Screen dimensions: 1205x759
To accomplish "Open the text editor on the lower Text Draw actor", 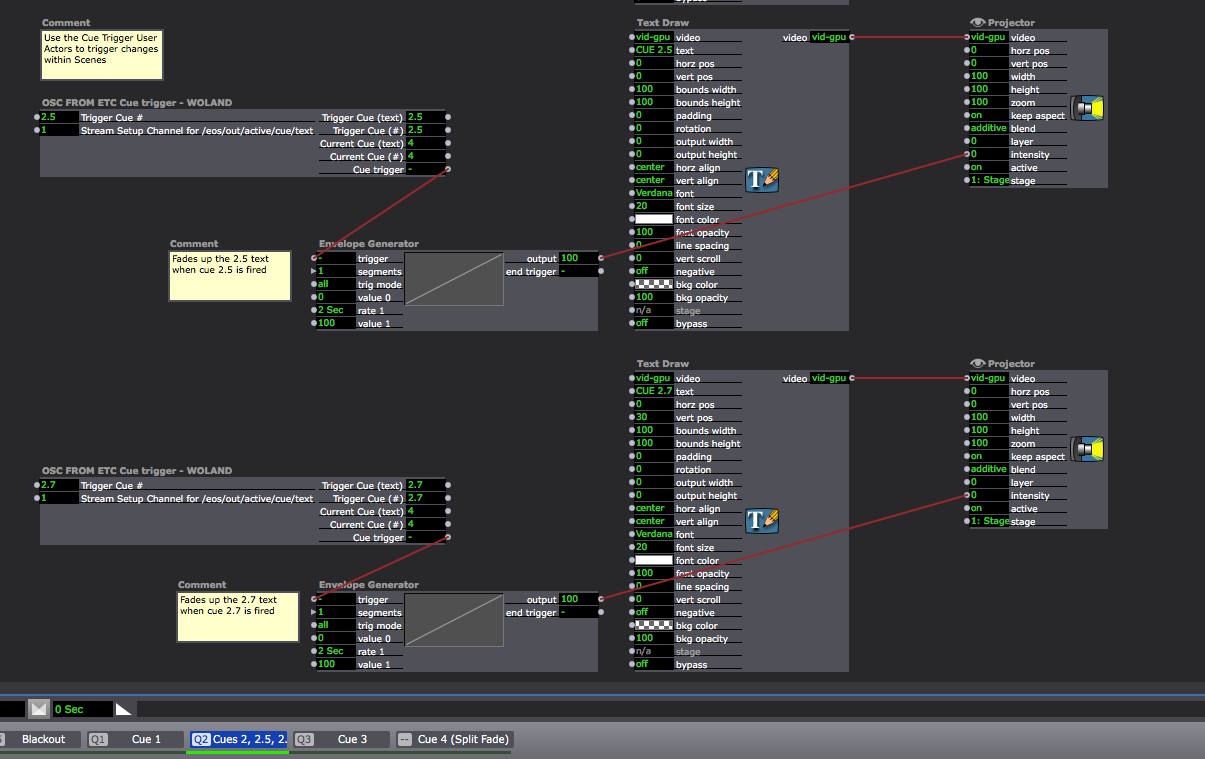I will click(x=761, y=520).
